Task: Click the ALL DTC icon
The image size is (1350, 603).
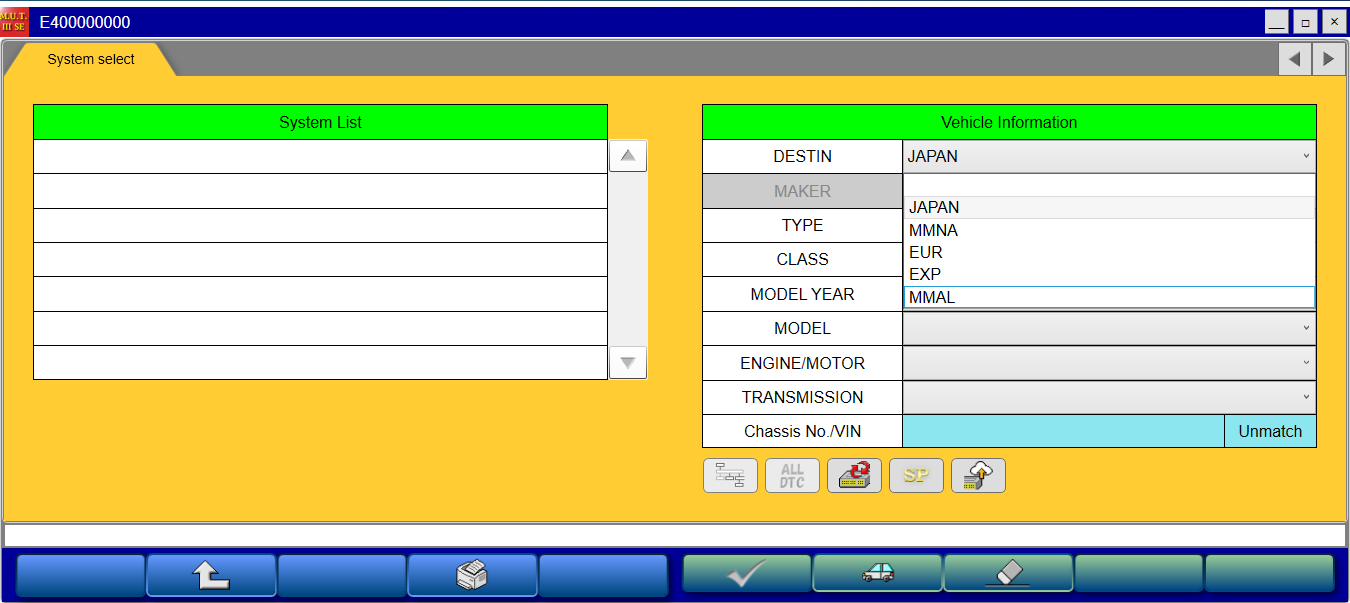Action: 792,475
